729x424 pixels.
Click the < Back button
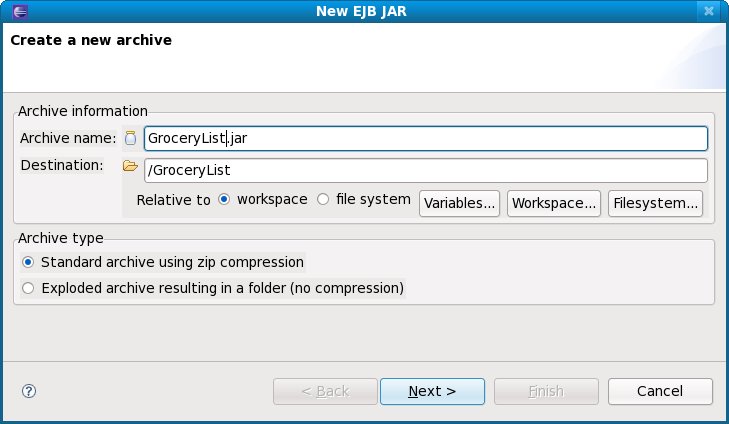[325, 391]
